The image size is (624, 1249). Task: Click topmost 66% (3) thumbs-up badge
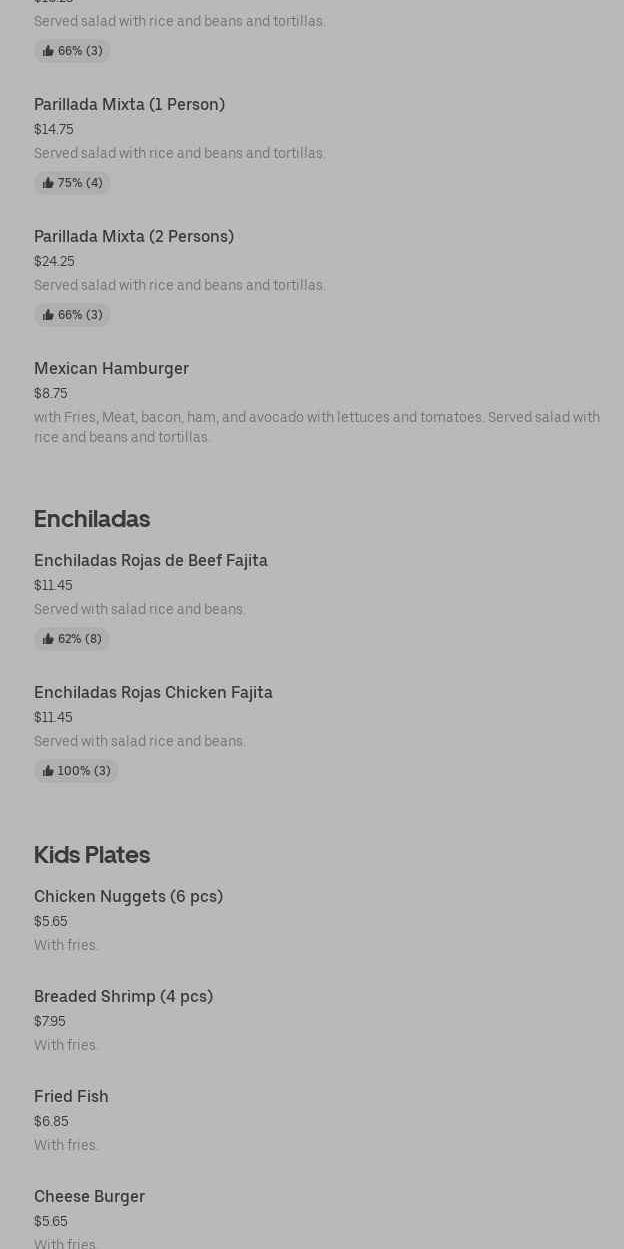(72, 51)
